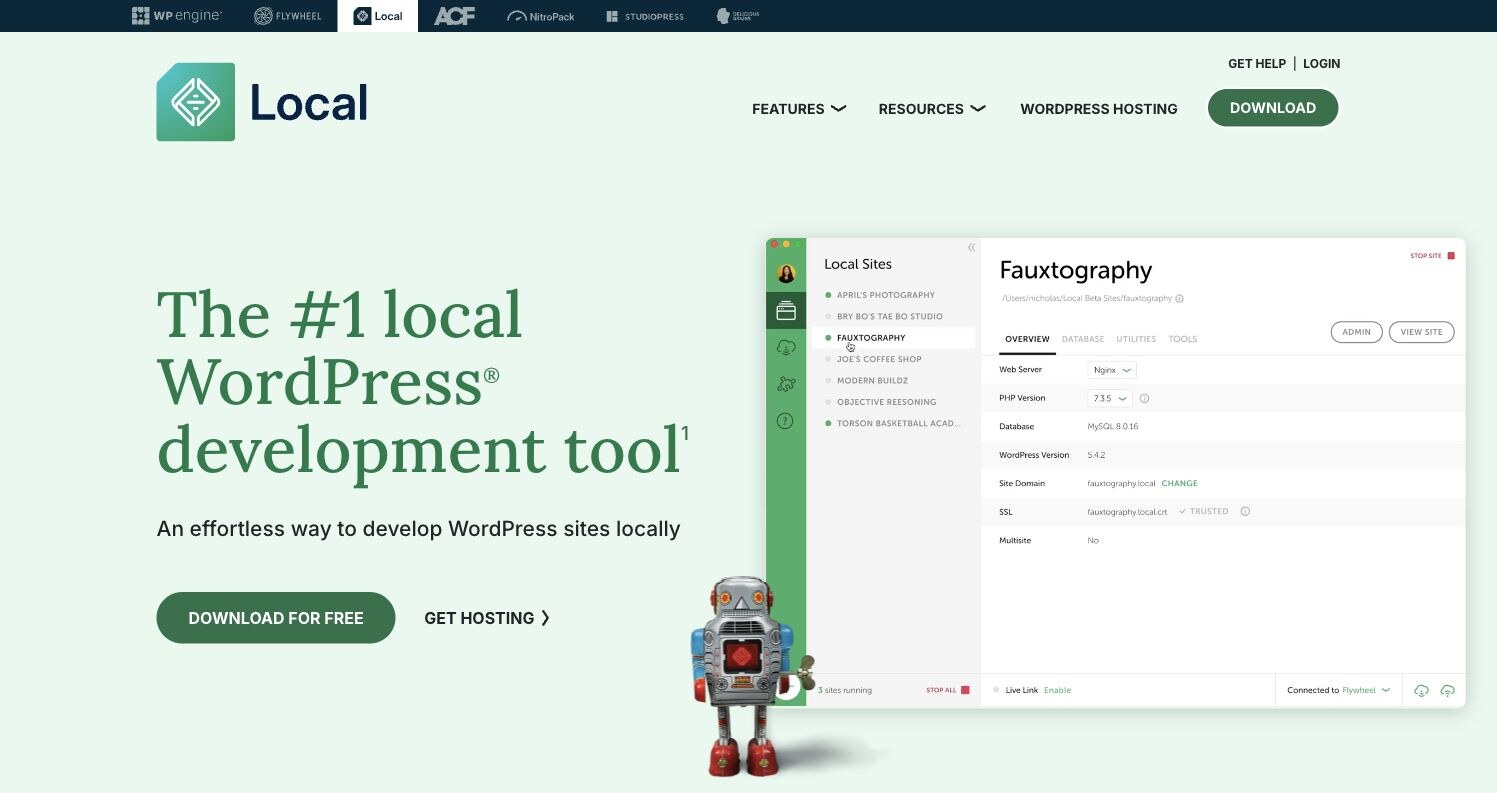Click the red Stop Site square icon
This screenshot has height=793, width=1497.
1451,256
